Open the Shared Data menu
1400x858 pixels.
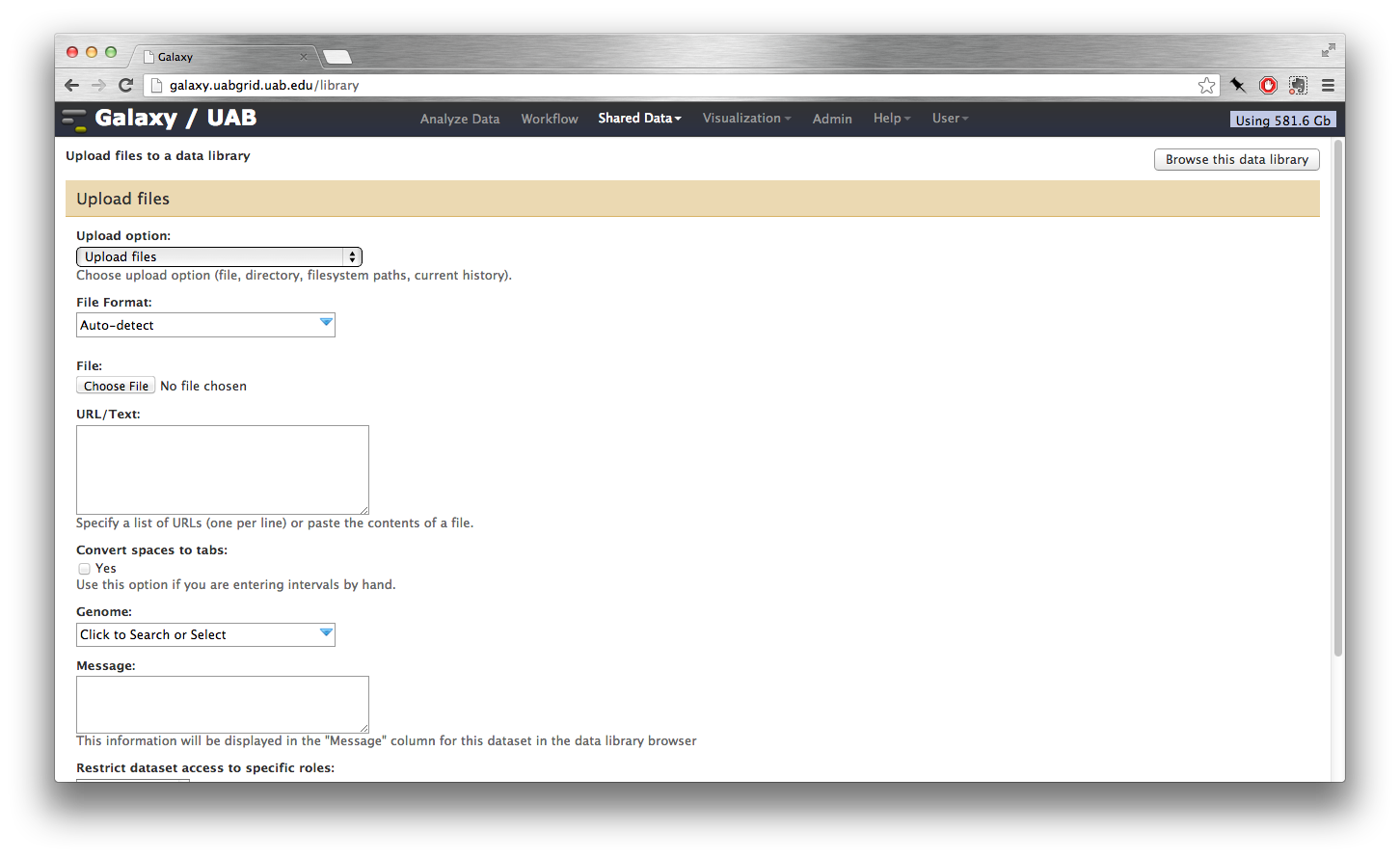[639, 119]
